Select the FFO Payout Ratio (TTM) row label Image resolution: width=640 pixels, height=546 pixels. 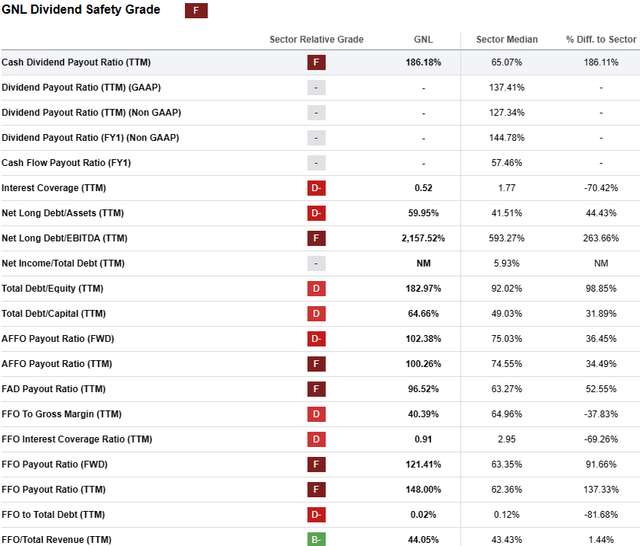point(53,490)
